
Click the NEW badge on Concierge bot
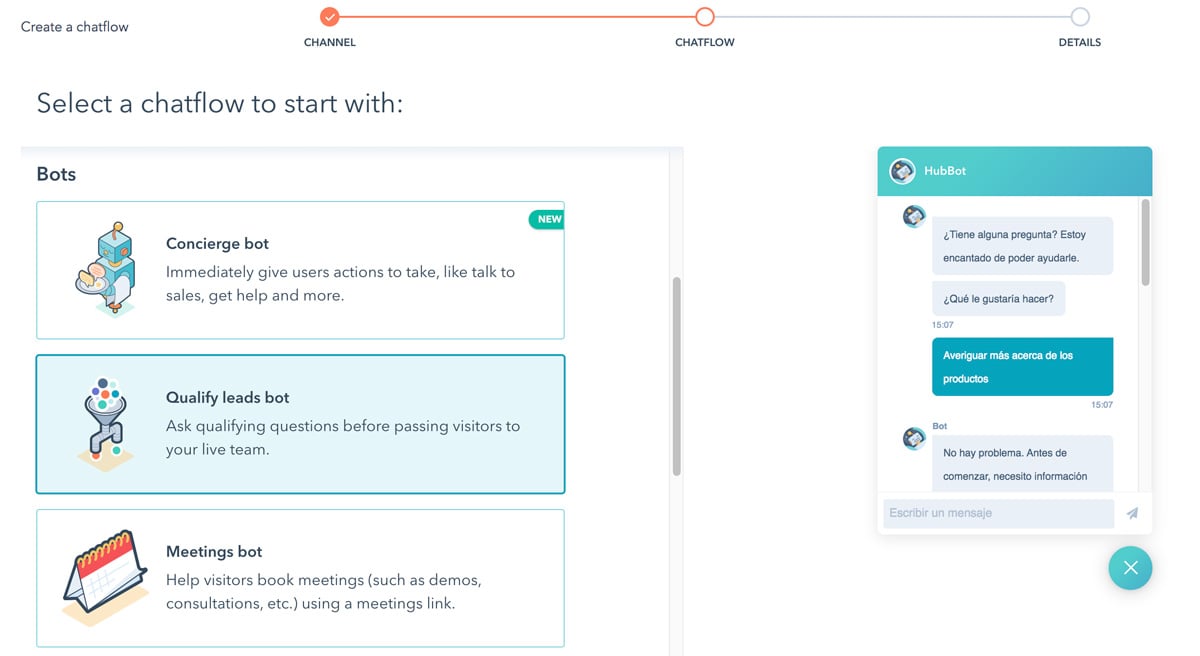coord(546,218)
